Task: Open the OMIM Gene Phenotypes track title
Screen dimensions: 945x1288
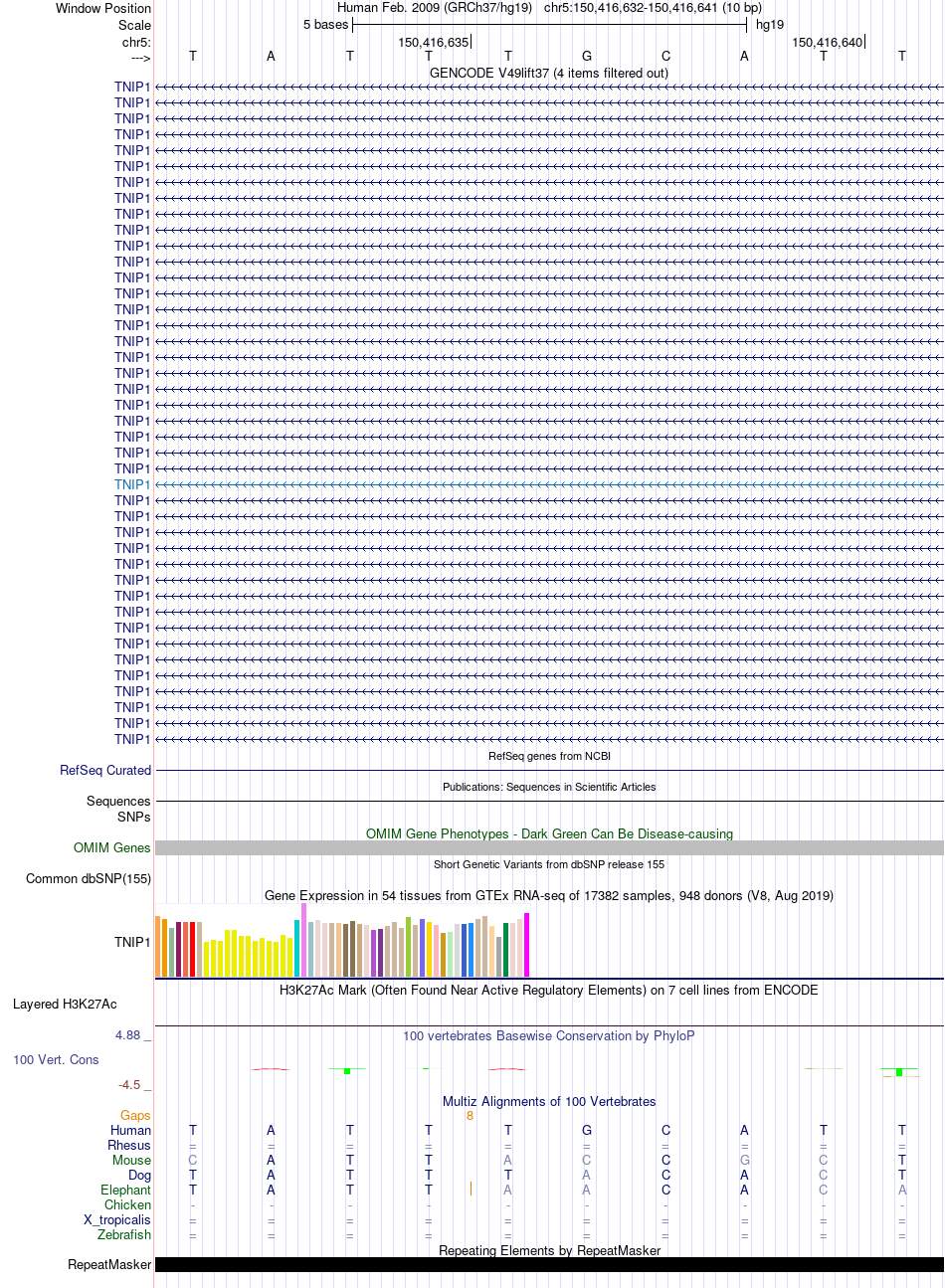Action: pyautogui.click(x=549, y=833)
